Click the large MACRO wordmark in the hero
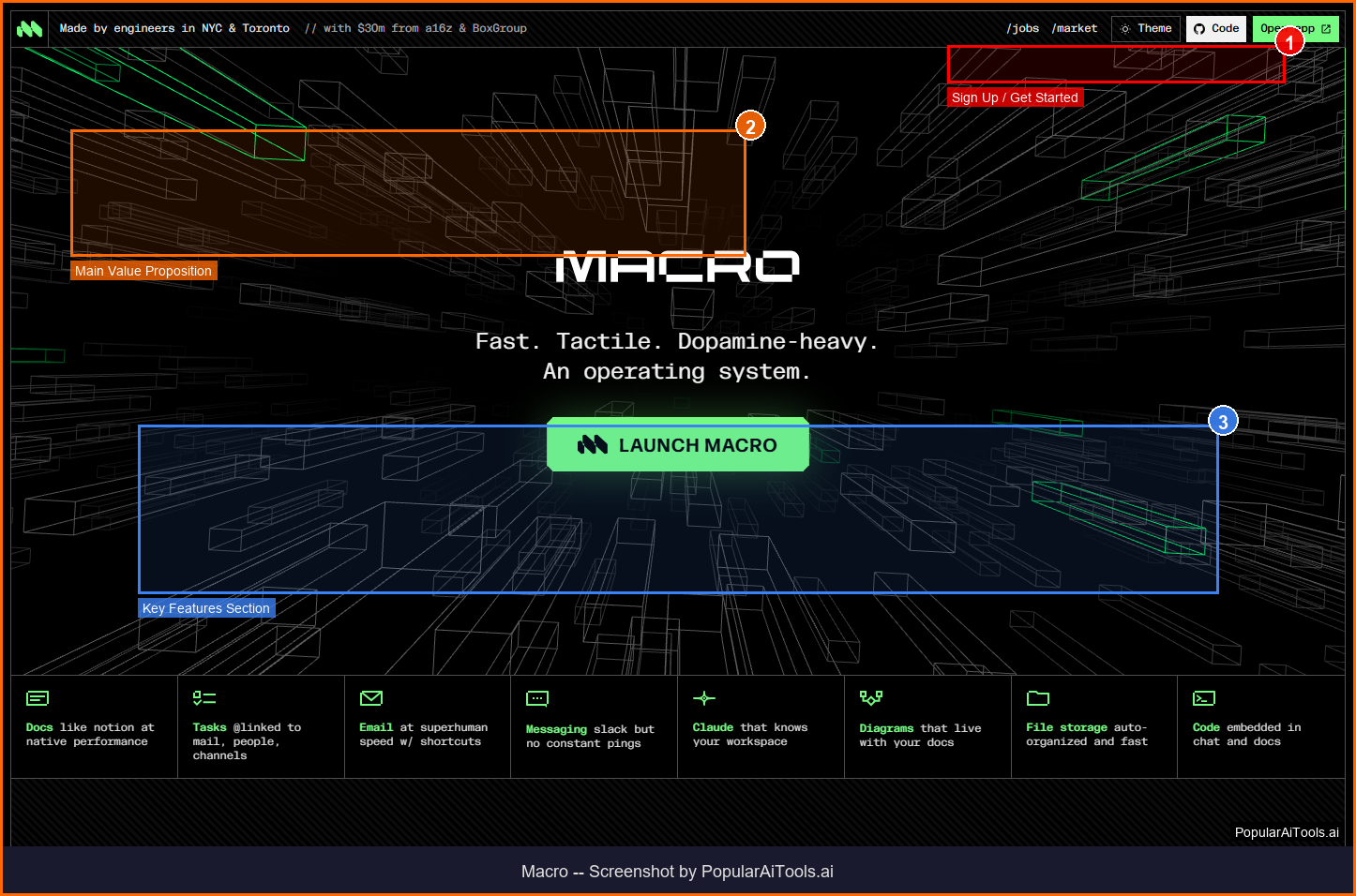The image size is (1356, 896). click(x=678, y=267)
